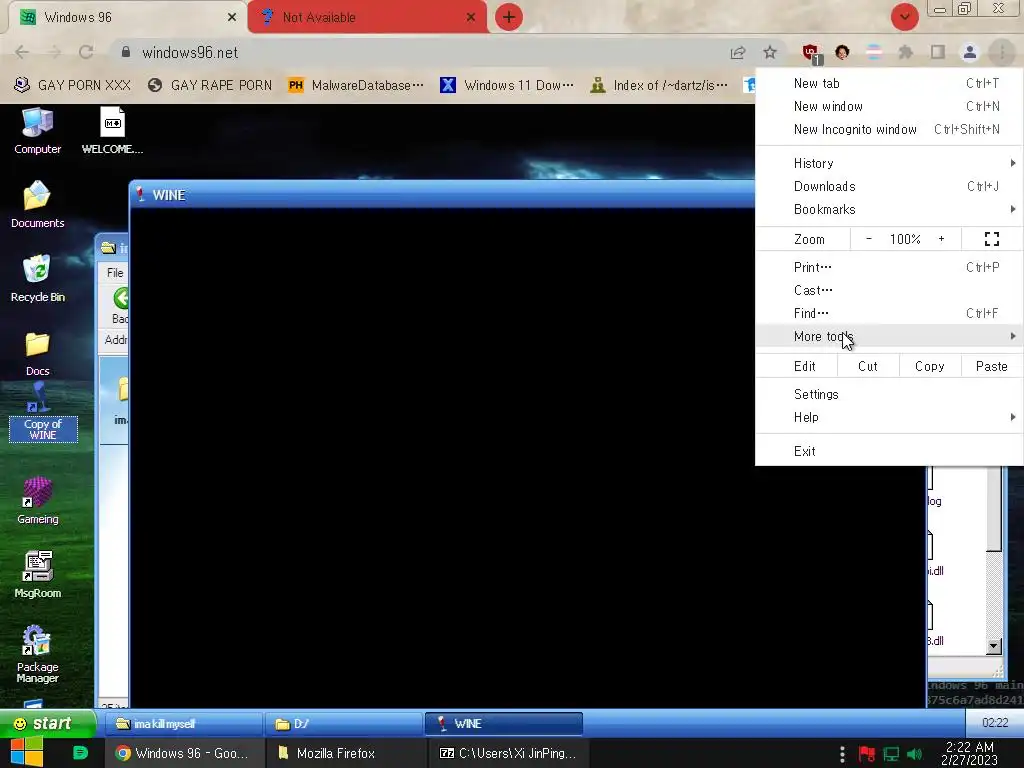Open the WELCOME markdown file icon

(112, 131)
